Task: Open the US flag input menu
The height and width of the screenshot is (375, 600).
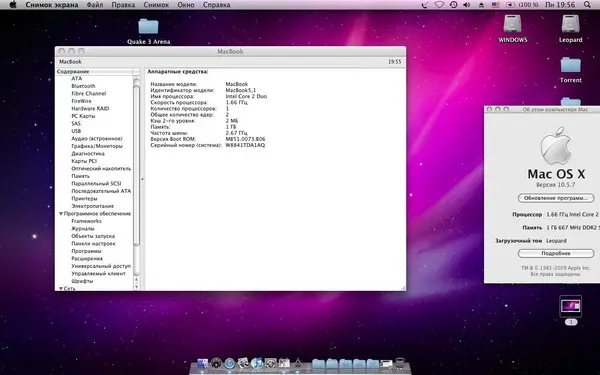Action: click(496, 5)
